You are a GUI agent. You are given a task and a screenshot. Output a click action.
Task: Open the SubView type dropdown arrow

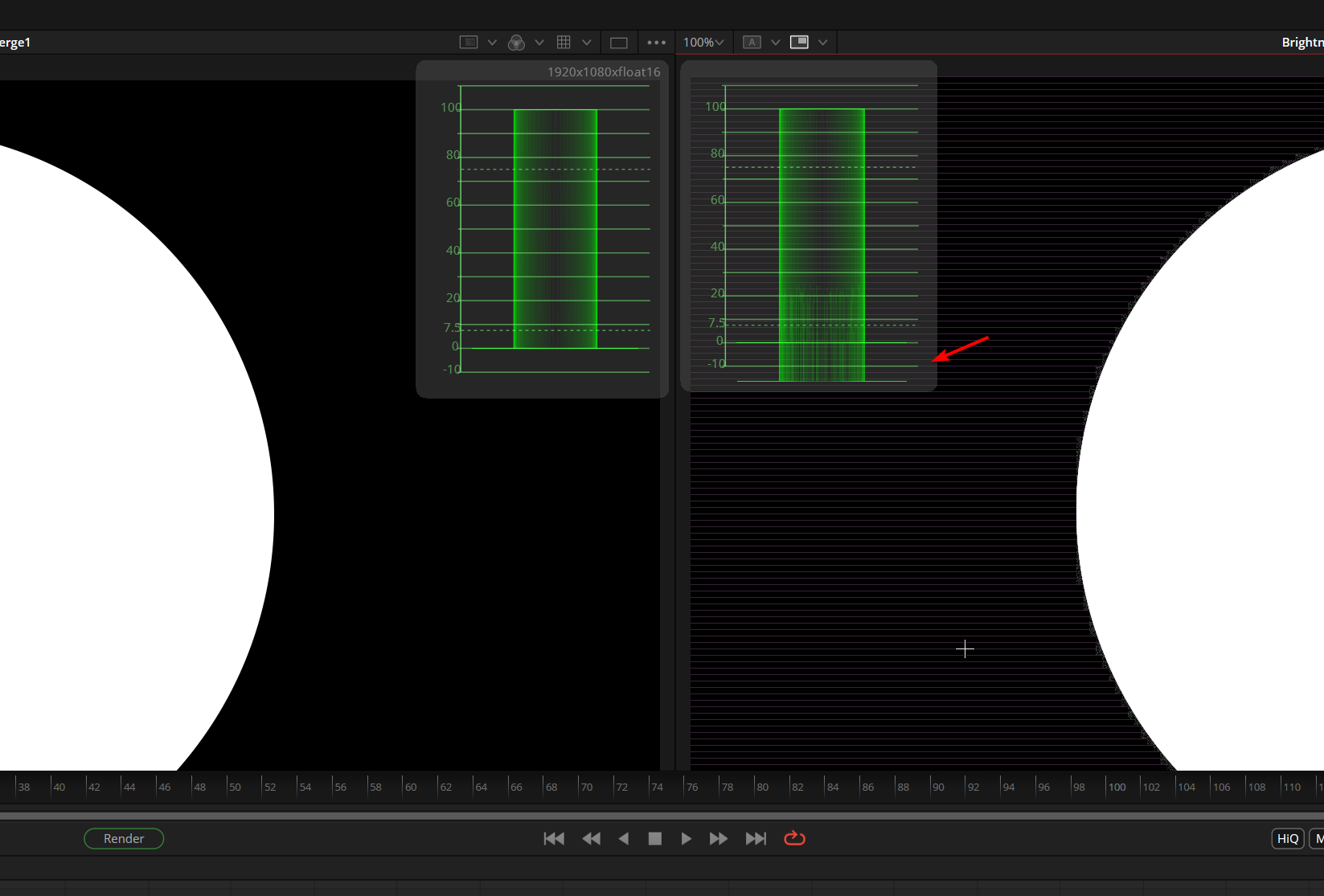[x=822, y=43]
